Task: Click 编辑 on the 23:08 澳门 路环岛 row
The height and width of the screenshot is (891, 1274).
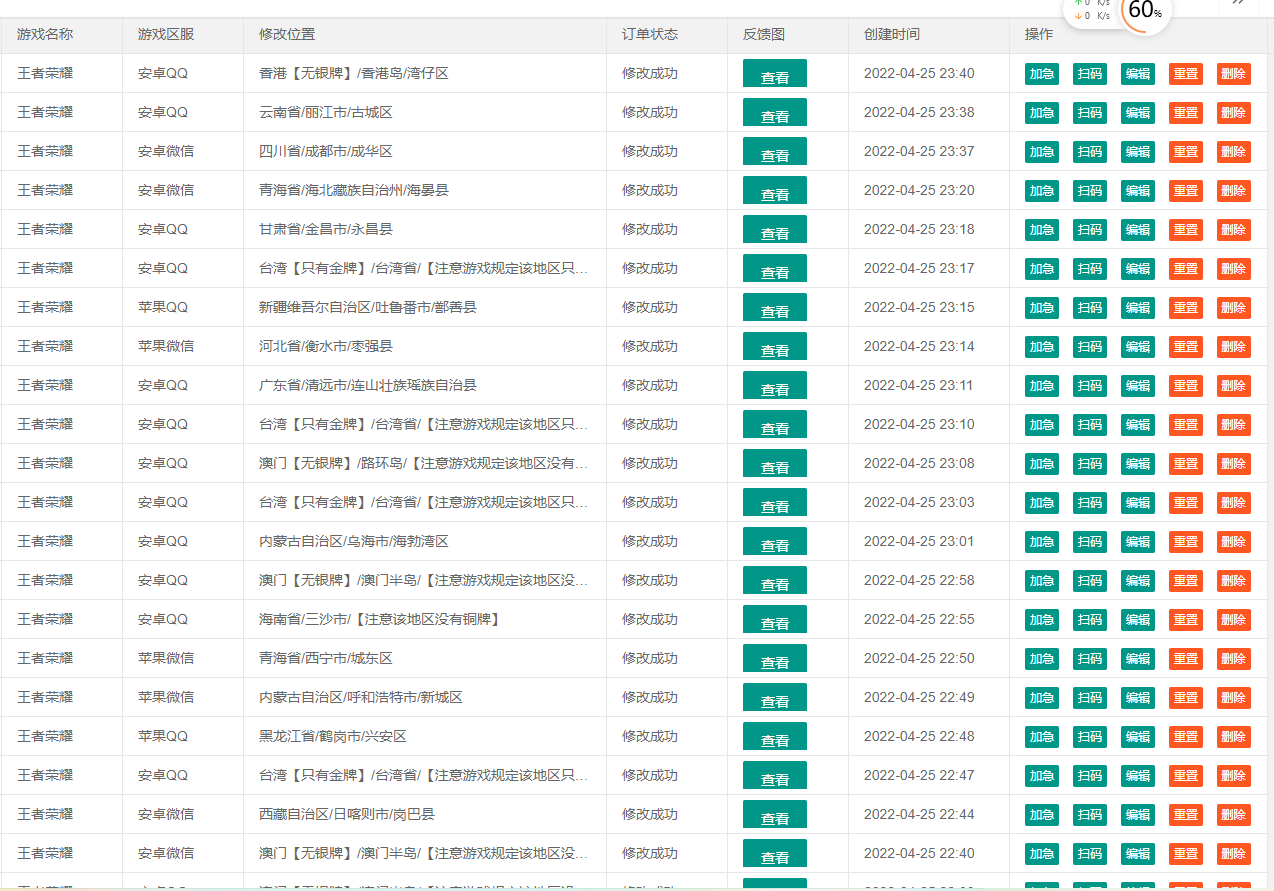Action: (x=1137, y=464)
